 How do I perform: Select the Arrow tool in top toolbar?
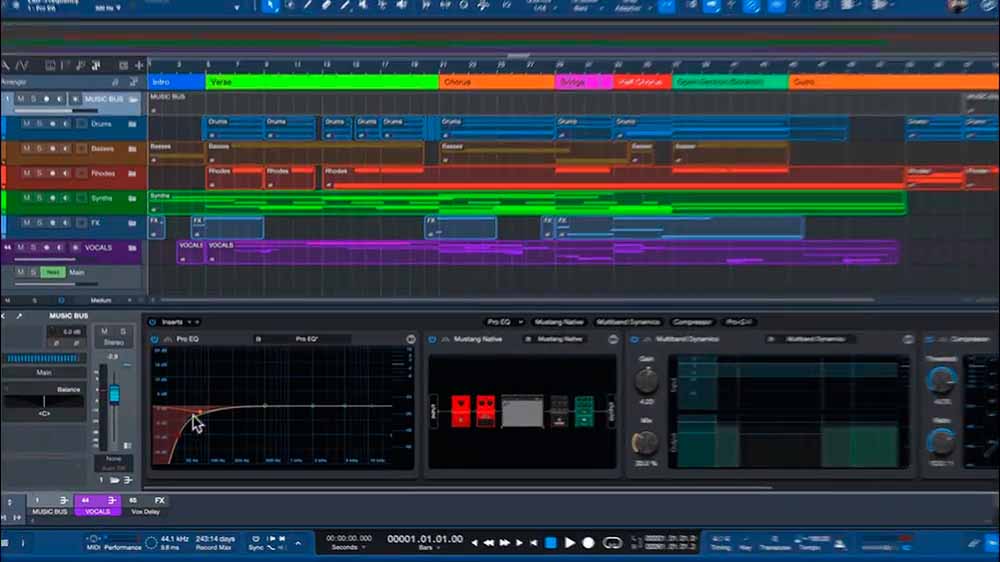pos(270,6)
